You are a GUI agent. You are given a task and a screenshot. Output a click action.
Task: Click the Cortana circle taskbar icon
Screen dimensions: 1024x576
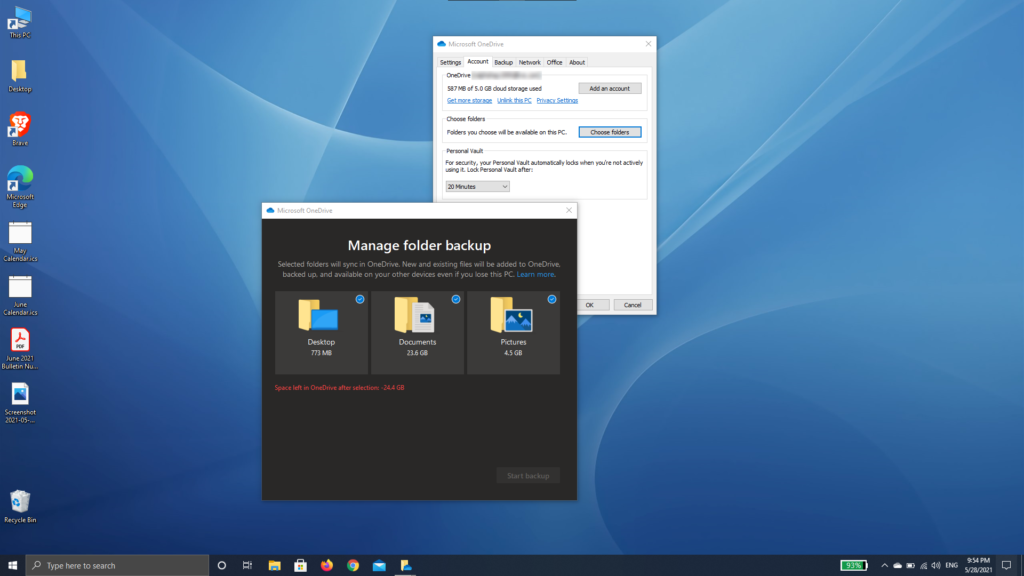pyautogui.click(x=221, y=566)
